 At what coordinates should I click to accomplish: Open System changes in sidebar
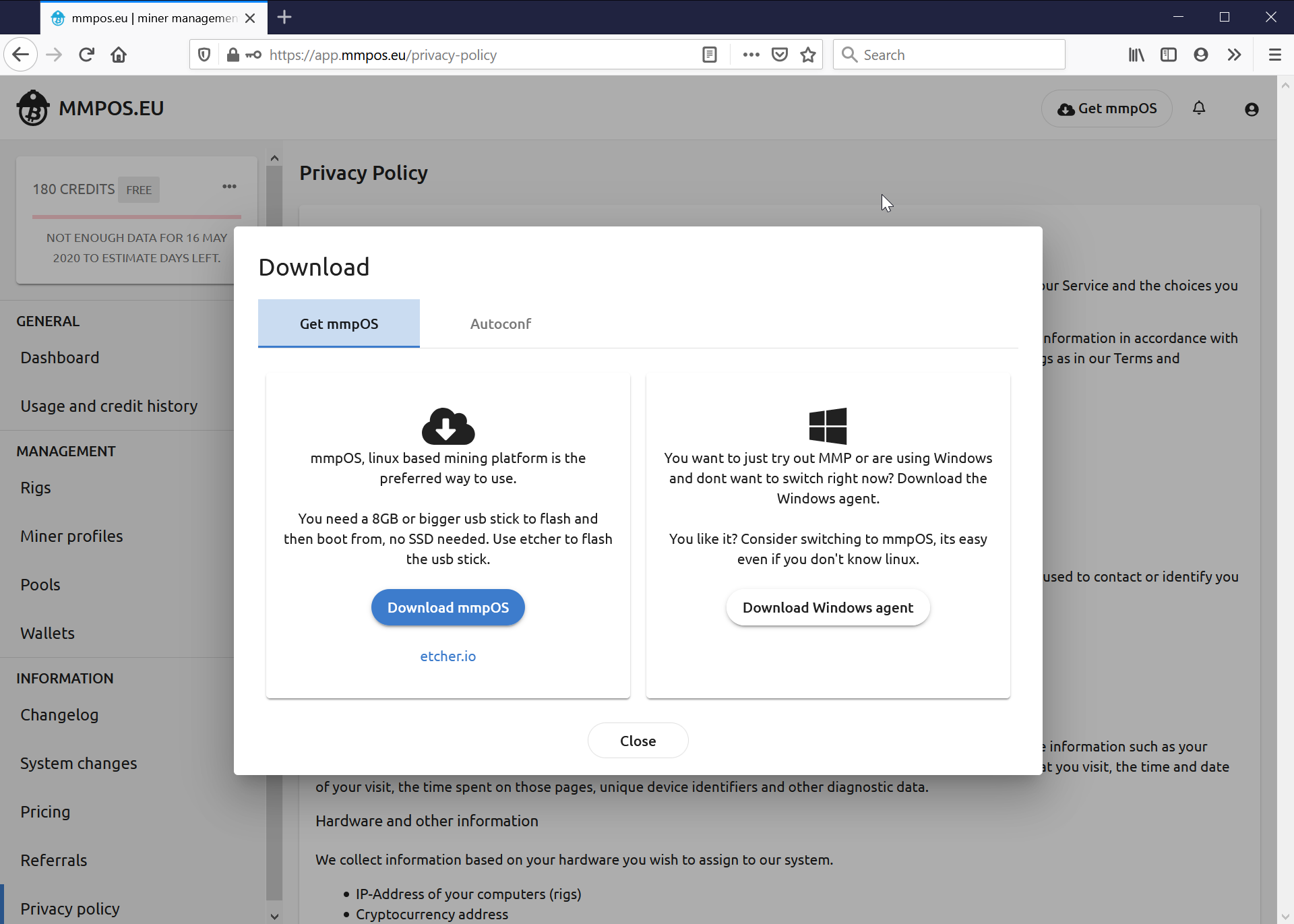coord(78,763)
